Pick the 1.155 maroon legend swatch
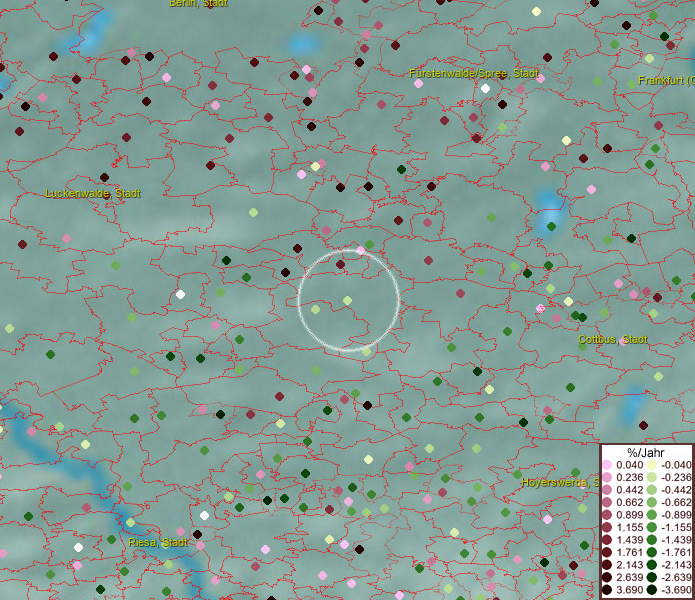Screen dimensions: 695x600 (x=607, y=527)
